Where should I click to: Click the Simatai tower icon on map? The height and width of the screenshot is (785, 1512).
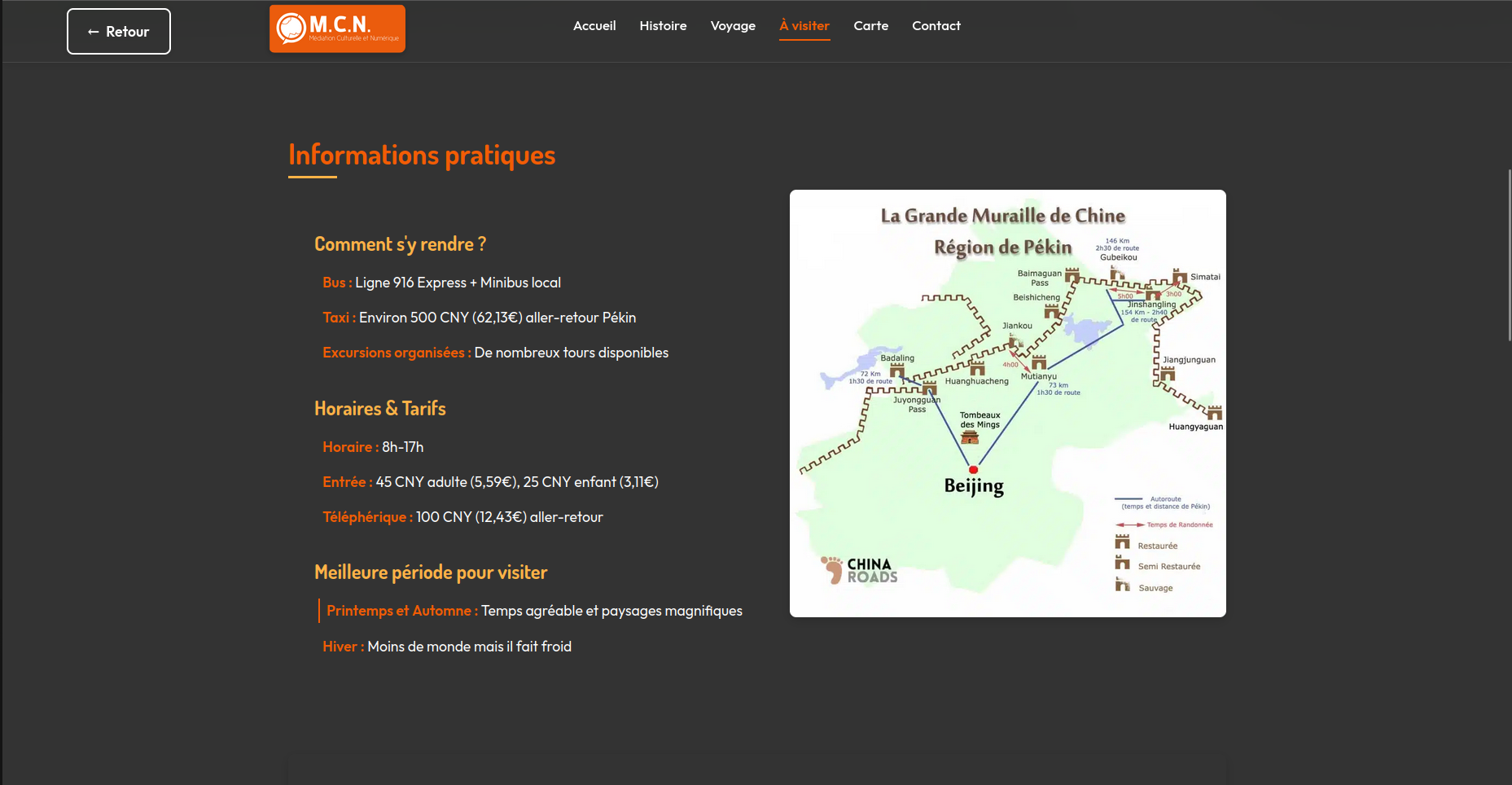tap(1179, 276)
